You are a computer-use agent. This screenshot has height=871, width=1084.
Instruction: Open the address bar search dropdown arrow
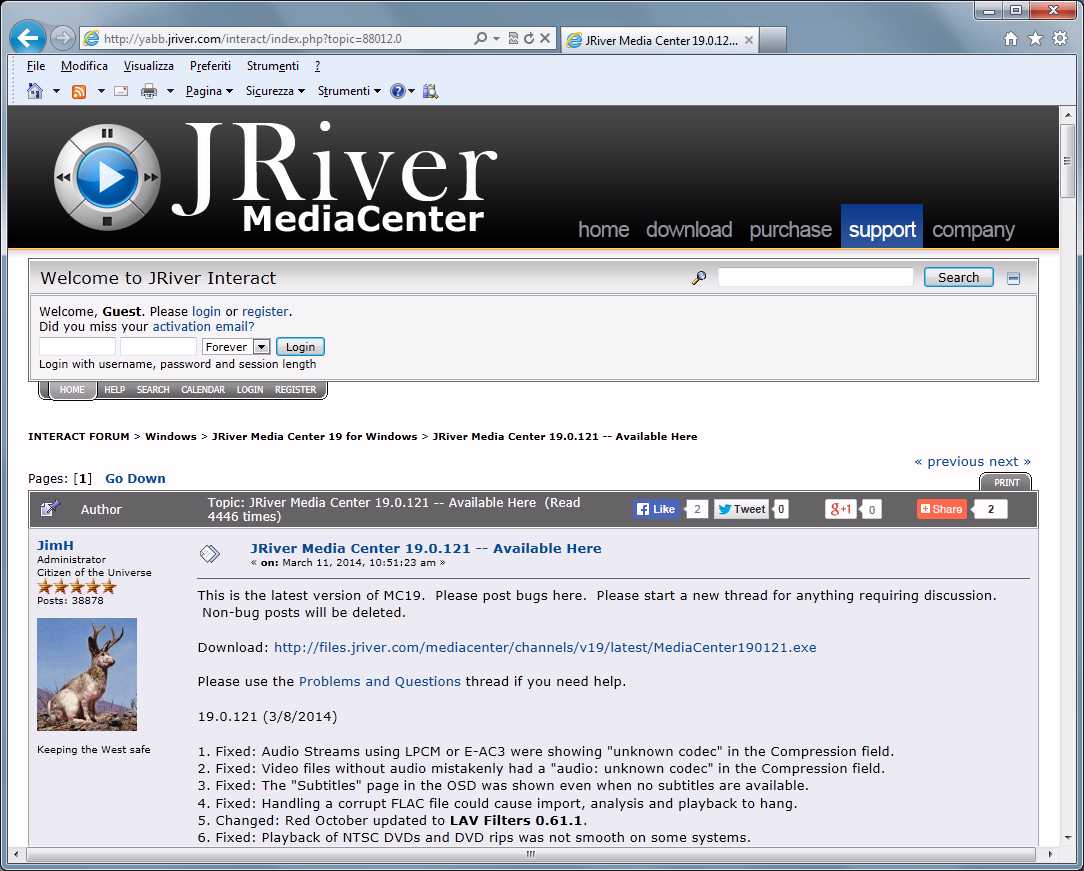pos(496,39)
